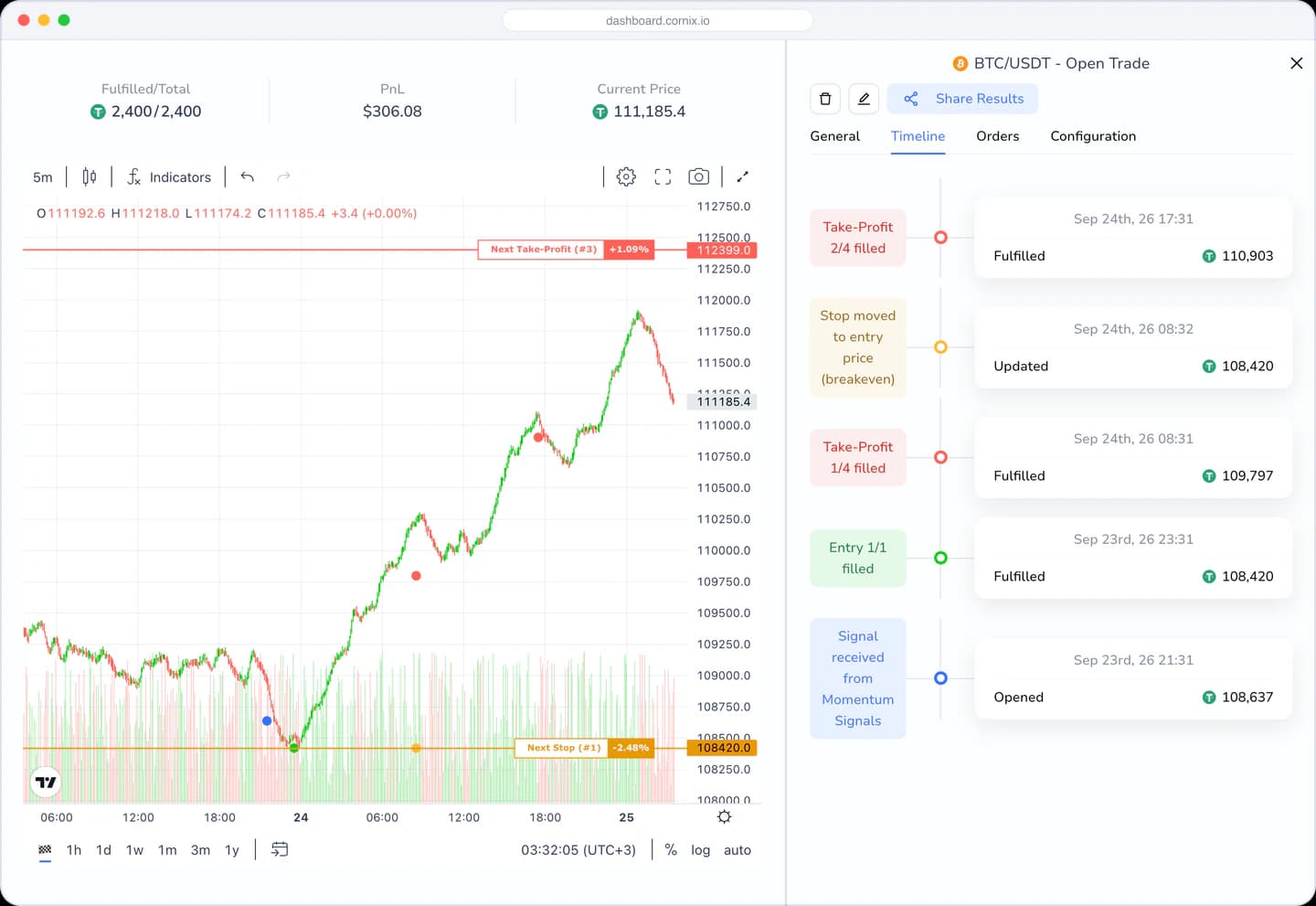Image resolution: width=1316 pixels, height=906 pixels.
Task: Select the Take-Profit 2/4 filled timeline marker
Action: pyautogui.click(x=940, y=238)
